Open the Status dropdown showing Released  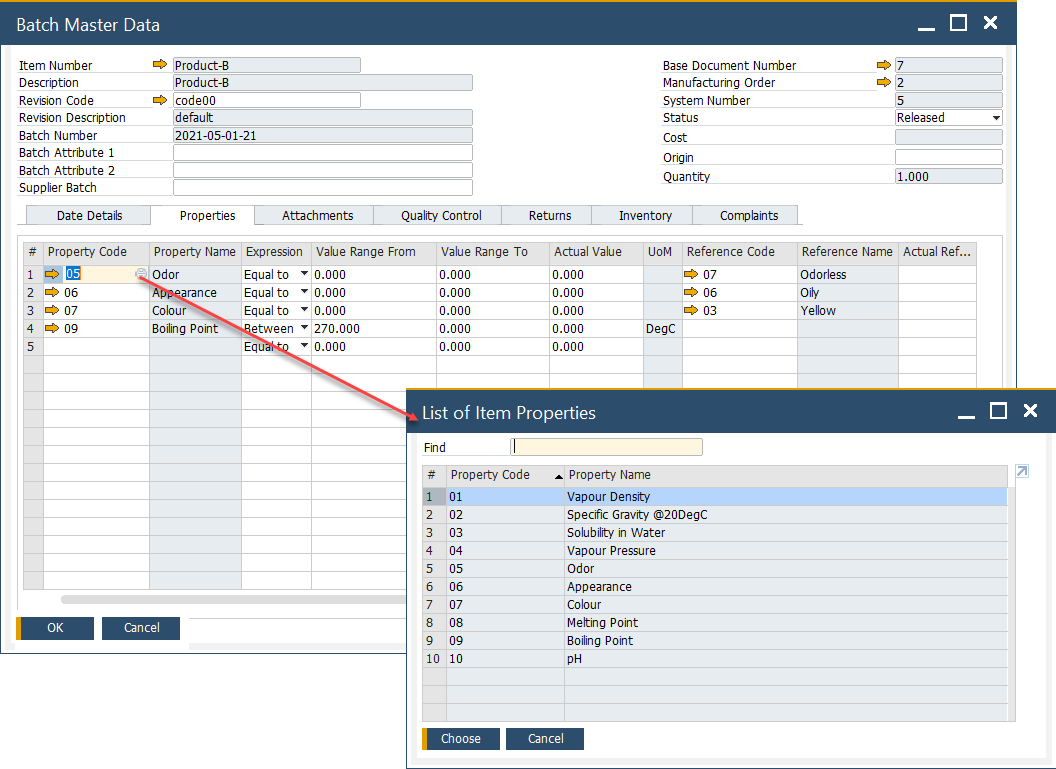(x=996, y=118)
